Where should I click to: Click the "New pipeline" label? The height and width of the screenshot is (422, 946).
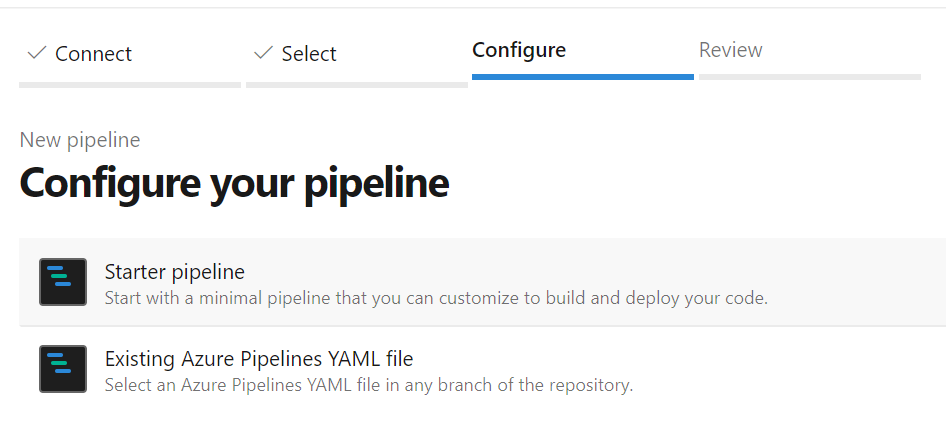[80, 140]
